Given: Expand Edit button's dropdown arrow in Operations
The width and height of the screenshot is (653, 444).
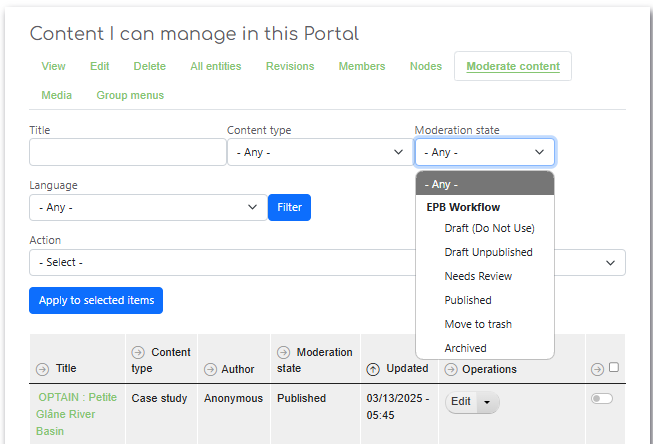Looking at the screenshot, I should [x=487, y=402].
